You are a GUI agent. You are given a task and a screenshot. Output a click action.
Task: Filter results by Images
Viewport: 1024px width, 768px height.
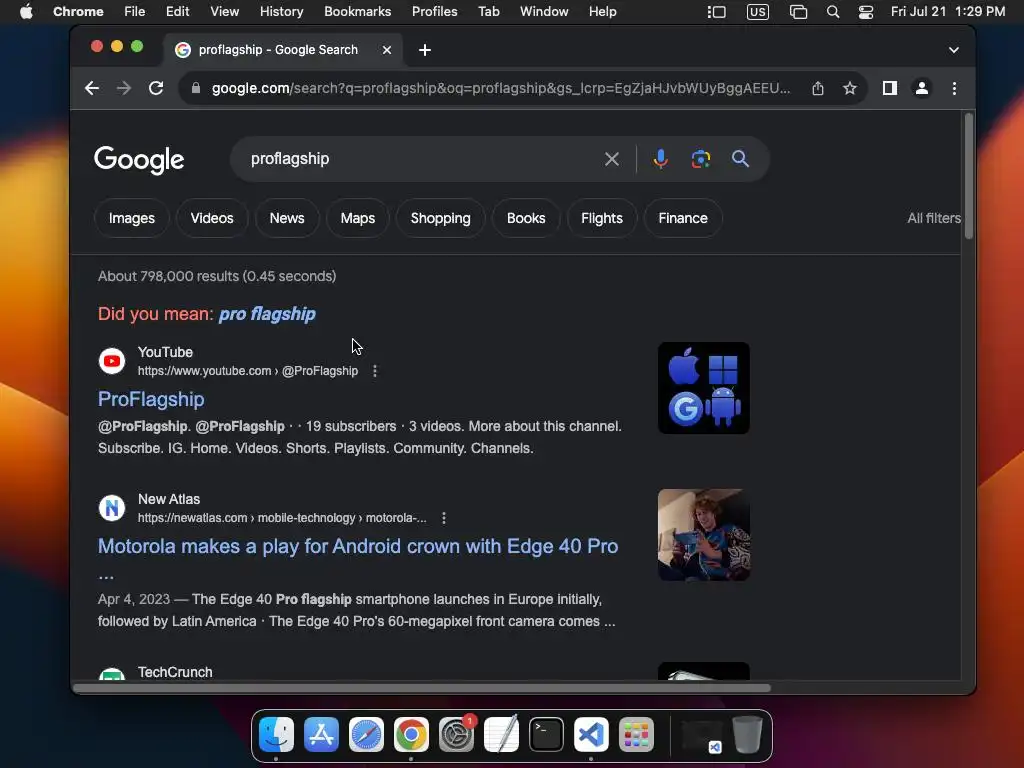click(x=132, y=218)
